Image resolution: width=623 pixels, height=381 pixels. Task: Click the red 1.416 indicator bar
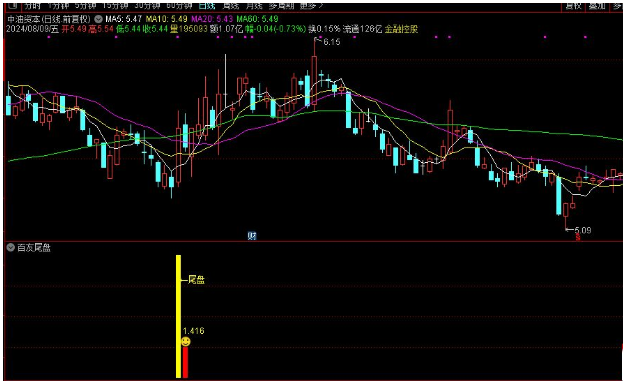click(186, 362)
